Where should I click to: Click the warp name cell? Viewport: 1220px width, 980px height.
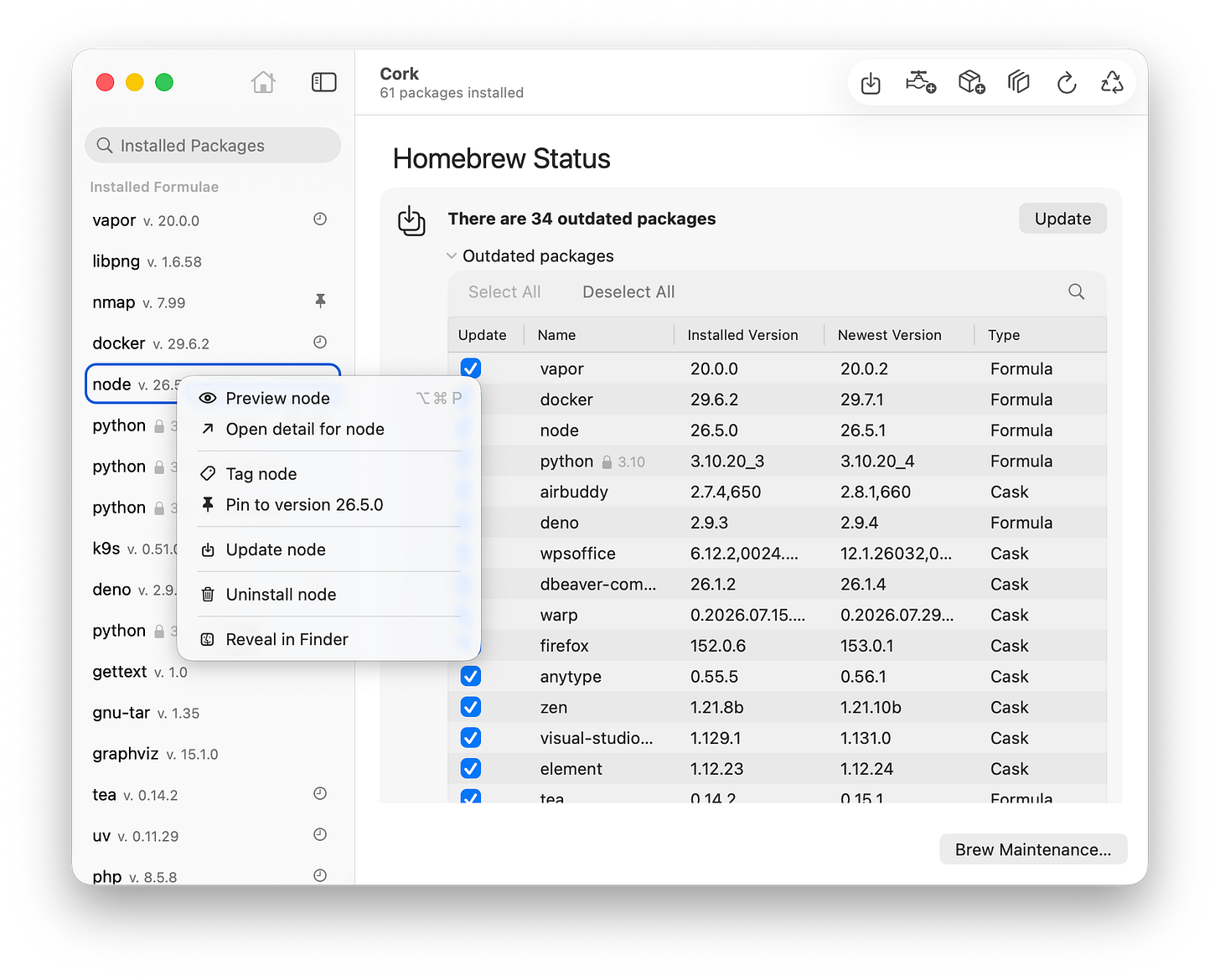(x=559, y=615)
